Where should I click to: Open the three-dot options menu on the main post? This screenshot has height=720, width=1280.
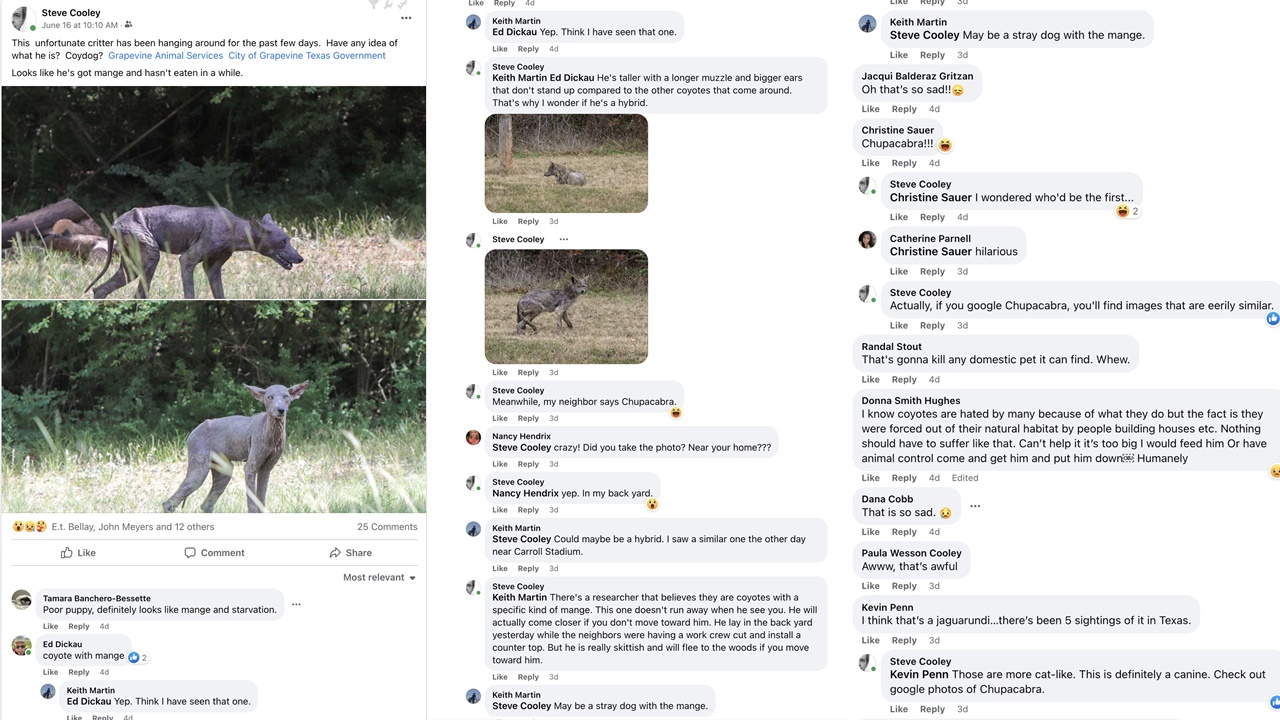(405, 18)
